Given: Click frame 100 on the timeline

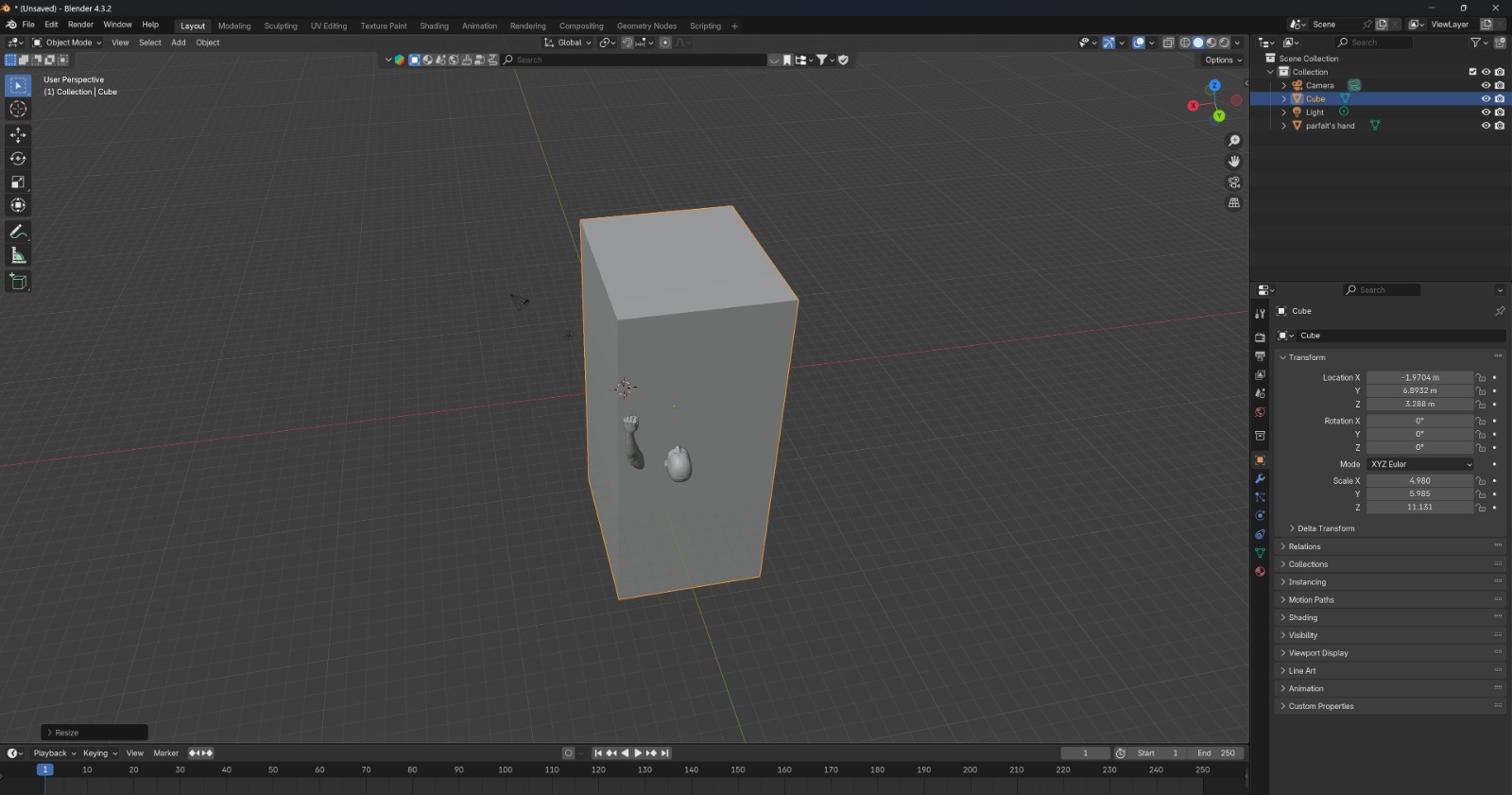Looking at the screenshot, I should point(506,770).
